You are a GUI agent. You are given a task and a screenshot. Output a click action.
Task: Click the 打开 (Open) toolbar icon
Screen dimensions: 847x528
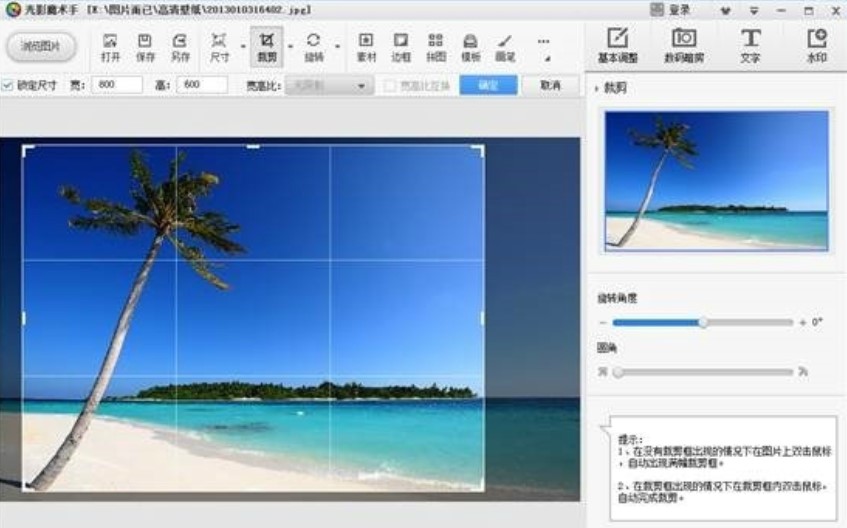point(111,46)
